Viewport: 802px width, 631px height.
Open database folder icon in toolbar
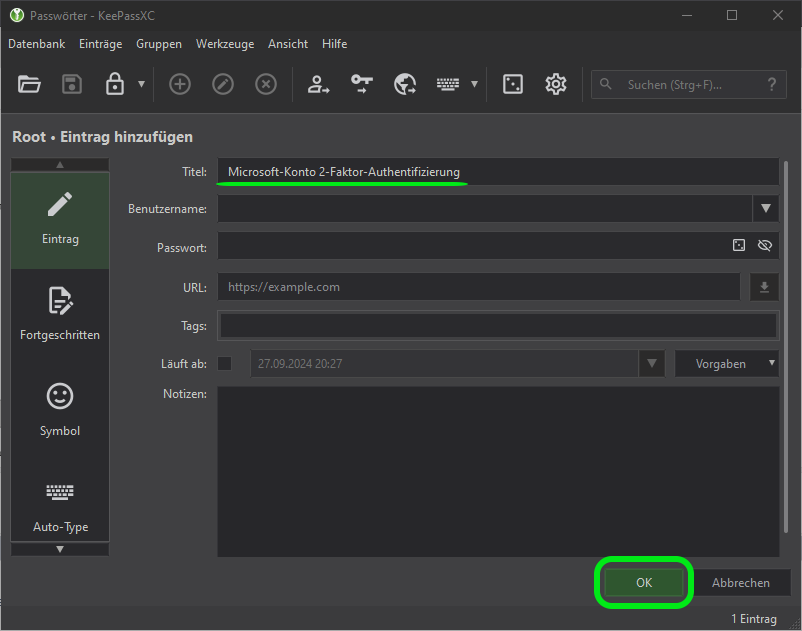(x=29, y=85)
